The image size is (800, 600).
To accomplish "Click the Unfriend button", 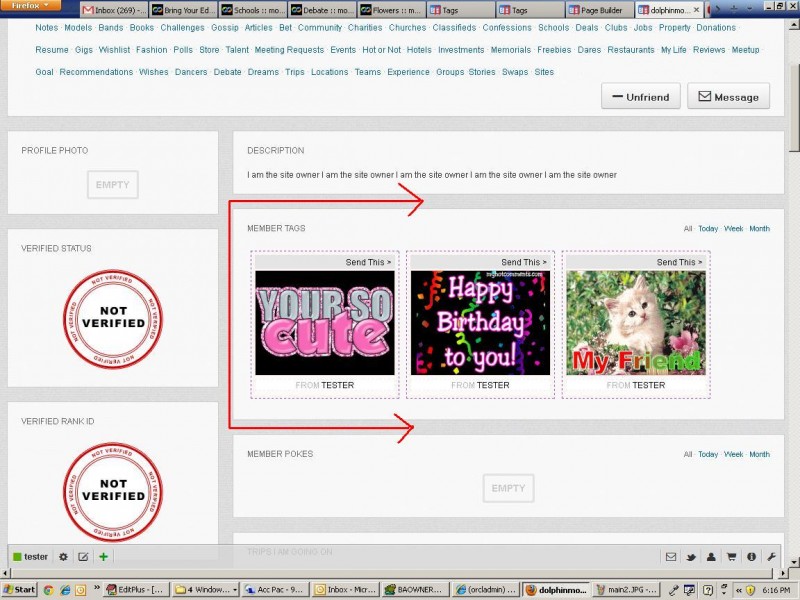I will (x=640, y=96).
